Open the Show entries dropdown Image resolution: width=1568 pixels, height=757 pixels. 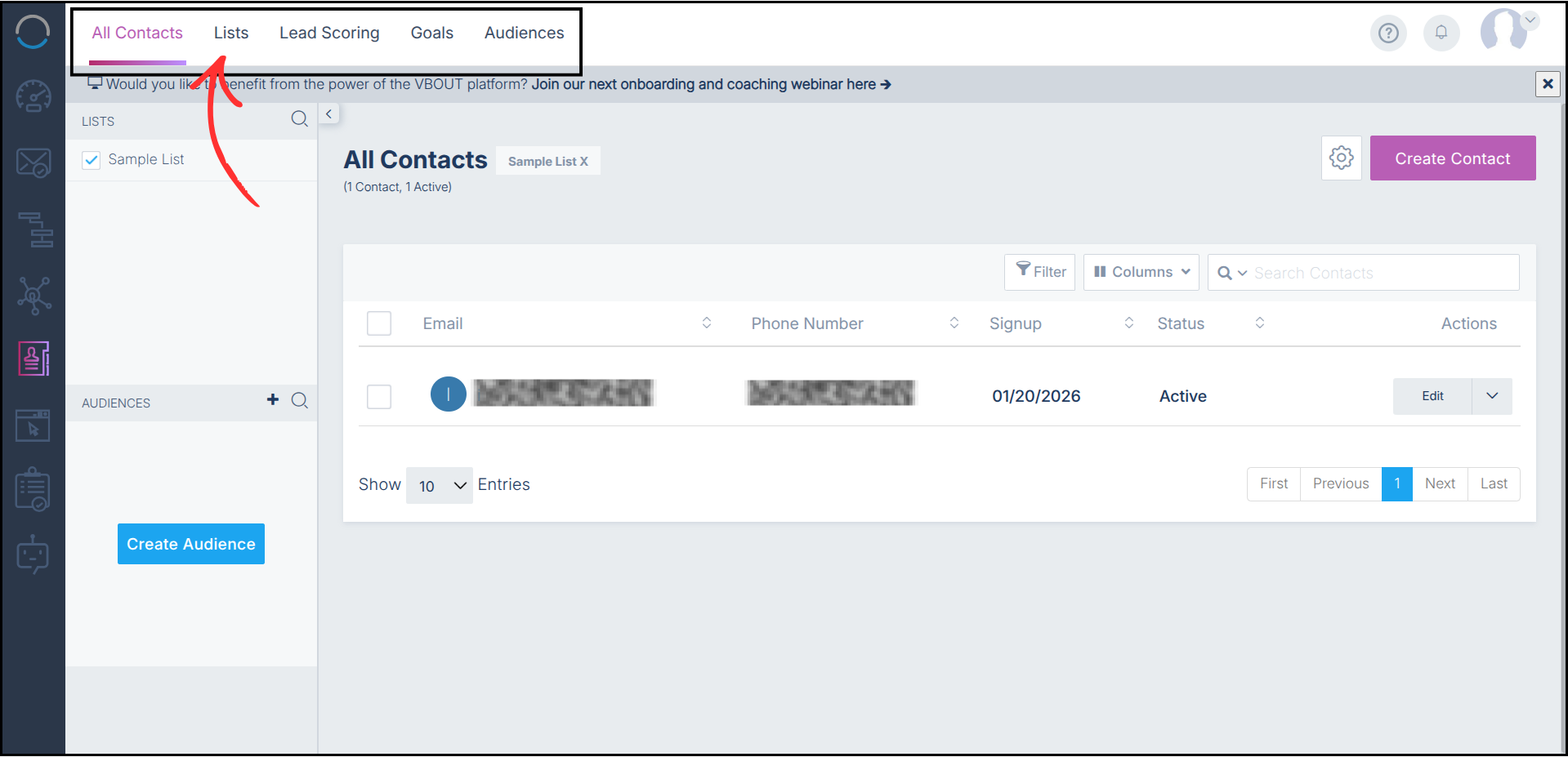[439, 484]
